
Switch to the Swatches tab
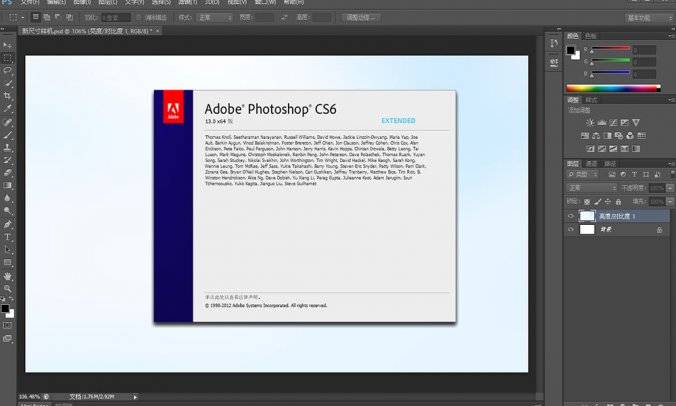(x=591, y=36)
